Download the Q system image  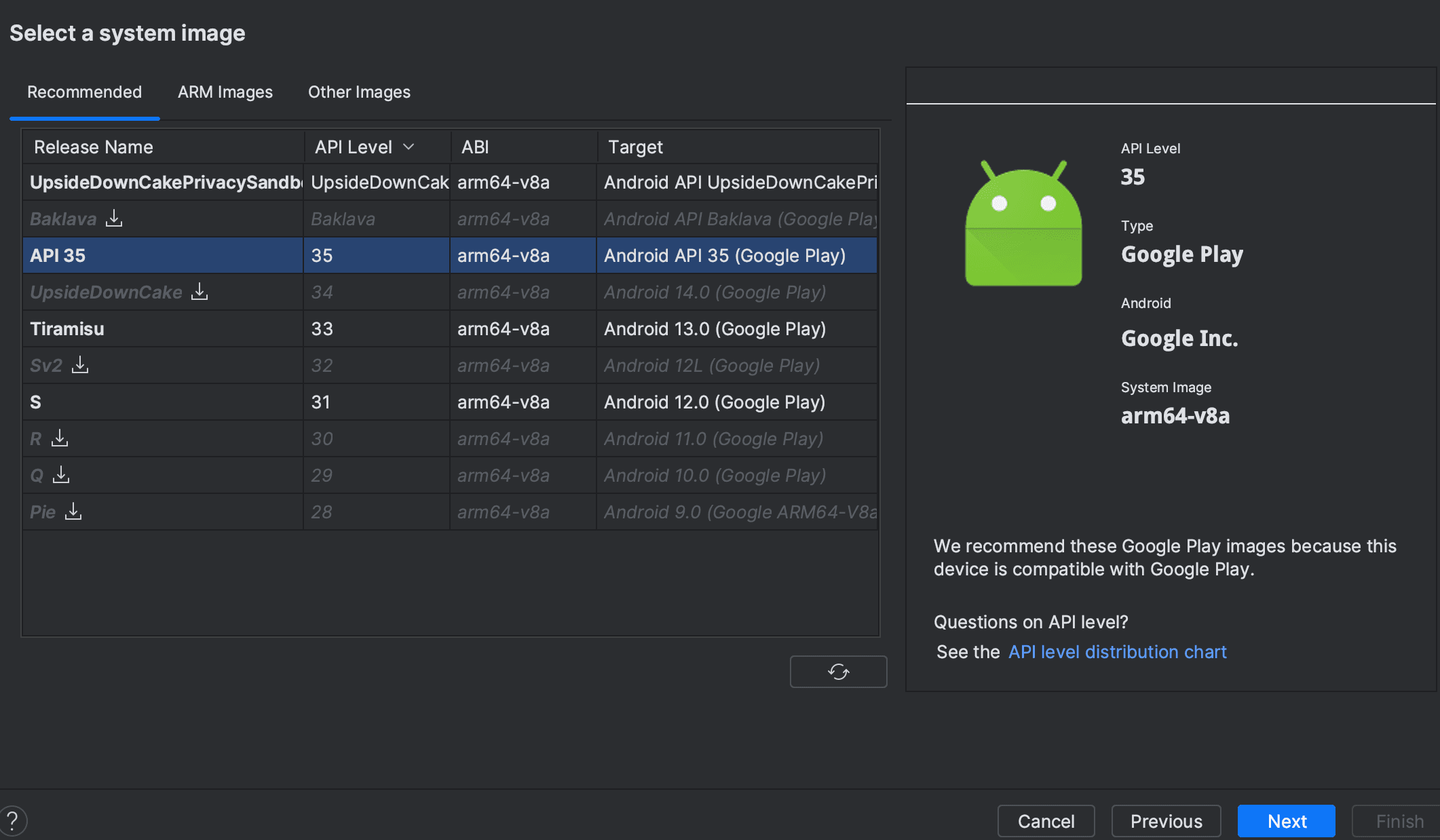(x=61, y=474)
